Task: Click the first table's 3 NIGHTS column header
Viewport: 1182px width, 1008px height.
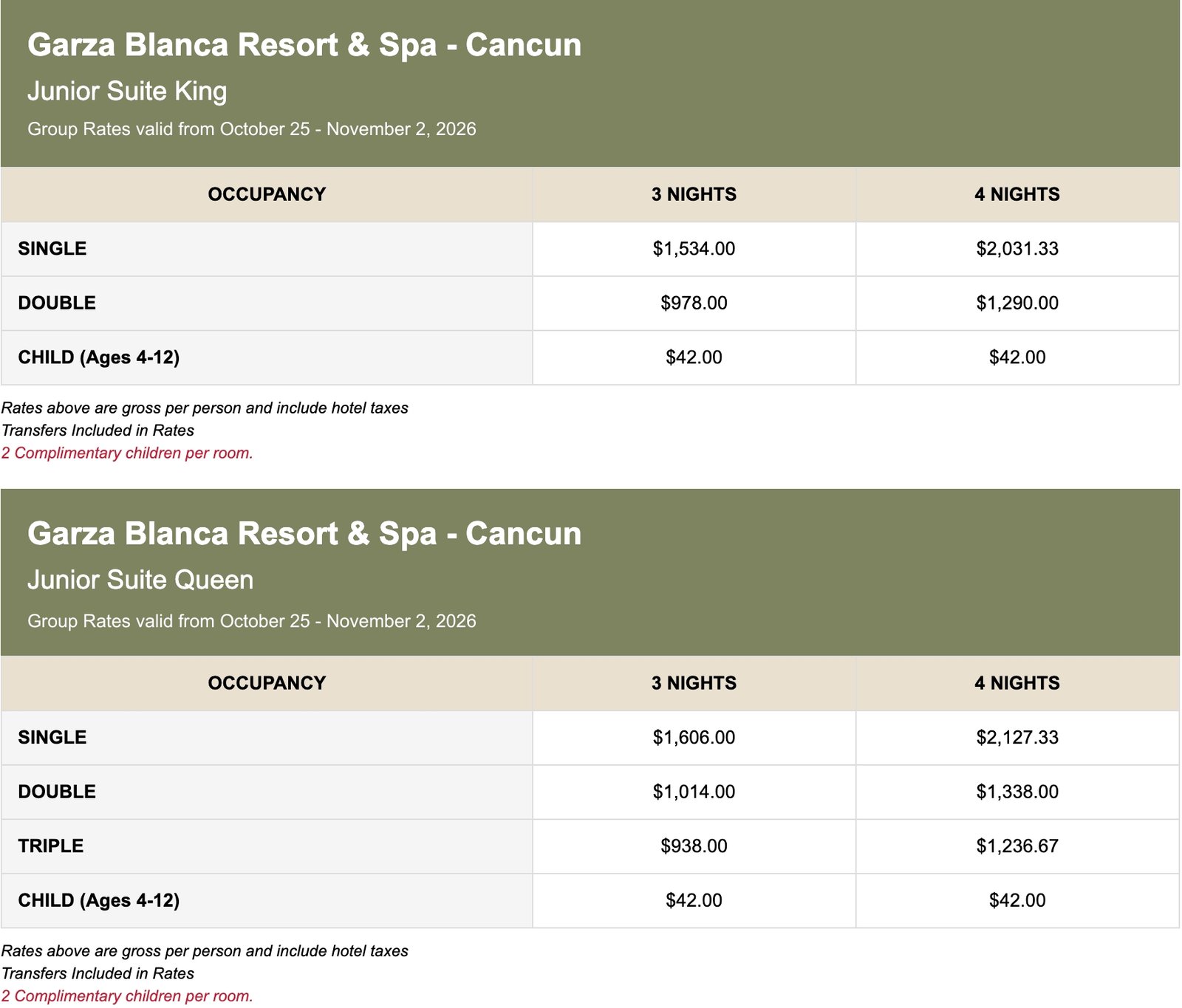Action: [694, 194]
